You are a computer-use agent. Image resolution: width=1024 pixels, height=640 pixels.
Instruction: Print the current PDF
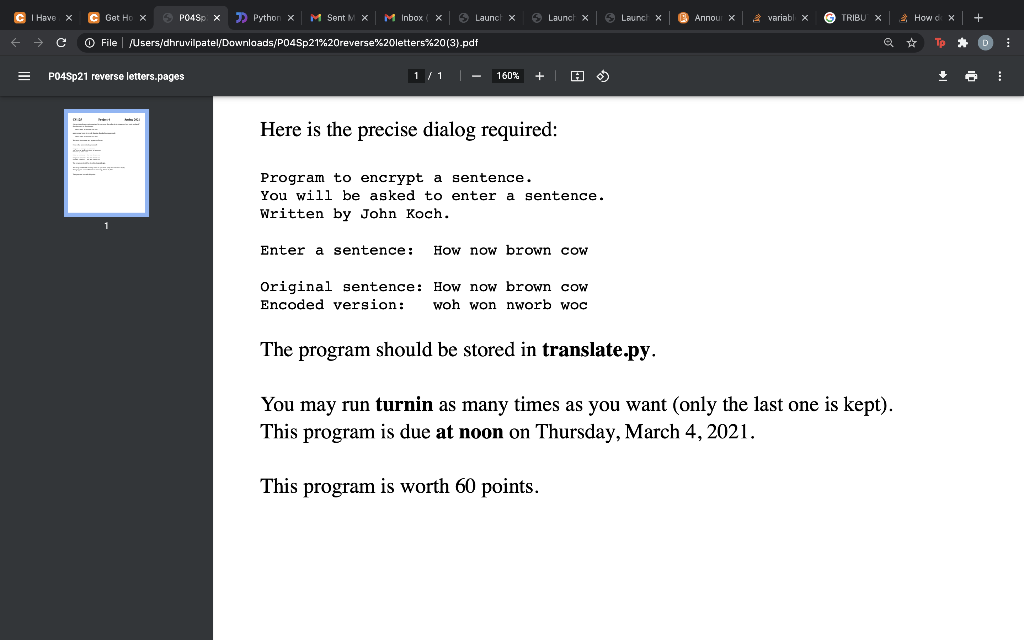(x=970, y=75)
